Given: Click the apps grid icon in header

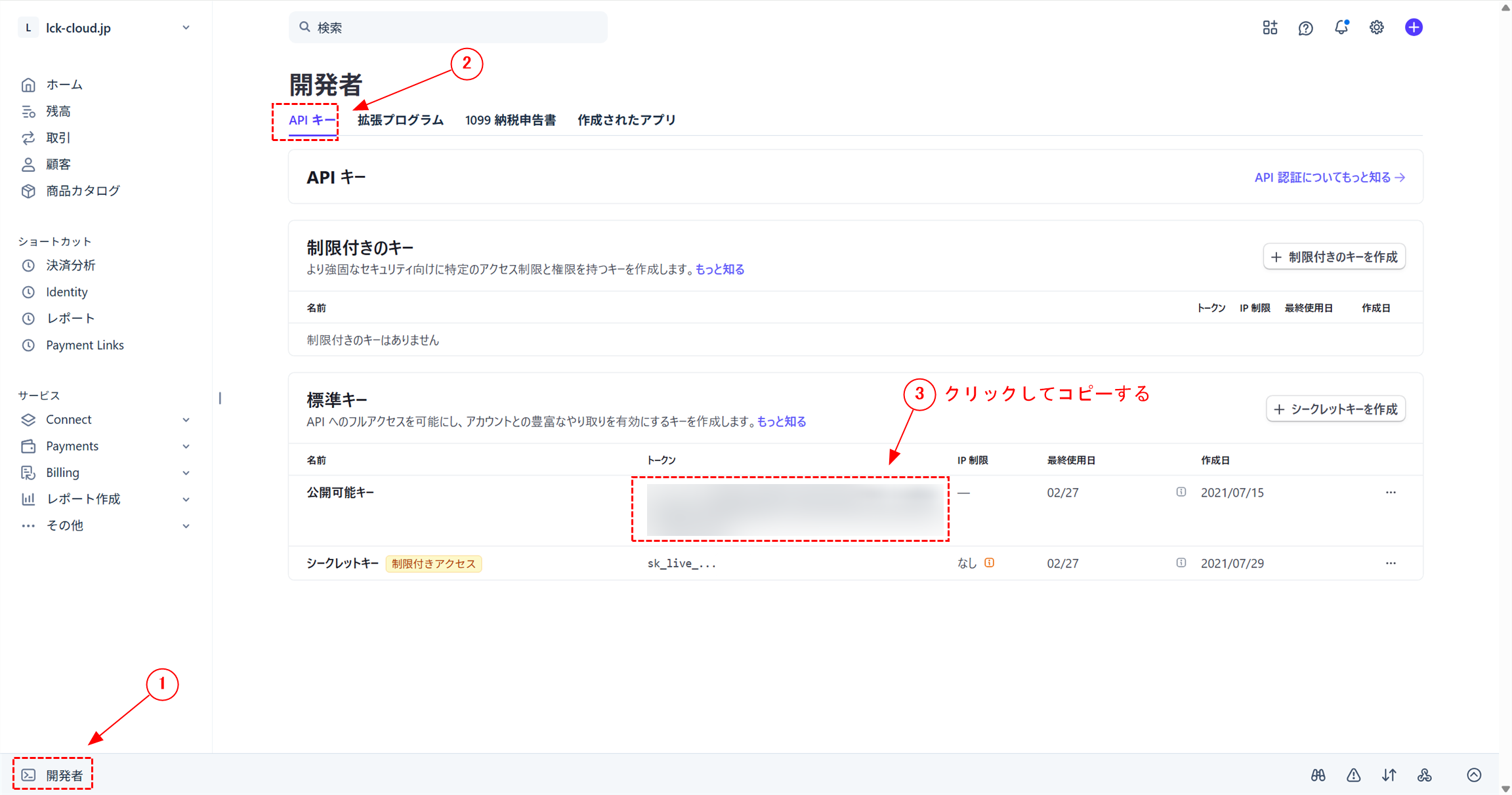Looking at the screenshot, I should coord(1270,28).
